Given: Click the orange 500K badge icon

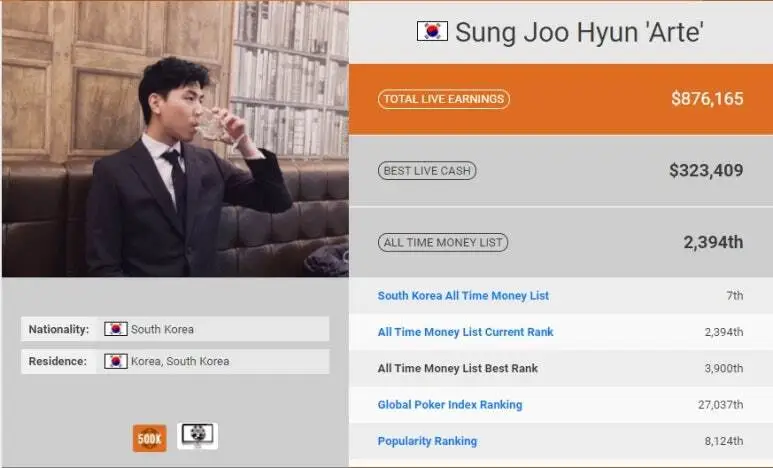Looking at the screenshot, I should (149, 438).
